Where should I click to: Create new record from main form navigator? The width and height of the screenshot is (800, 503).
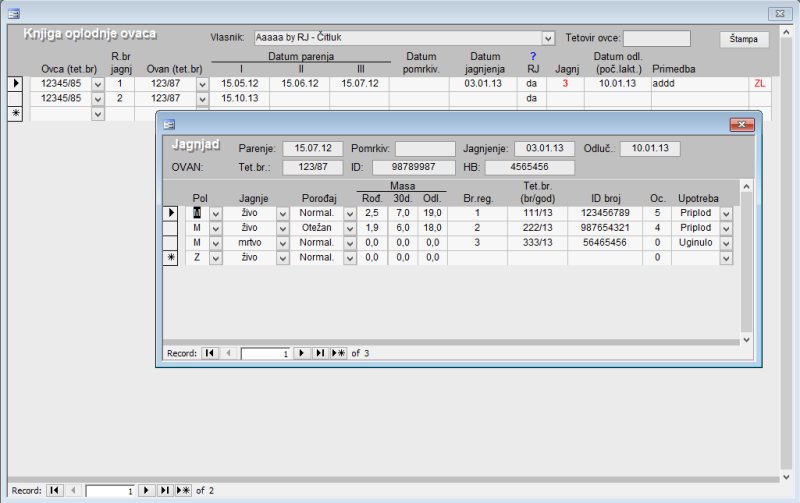(x=182, y=491)
